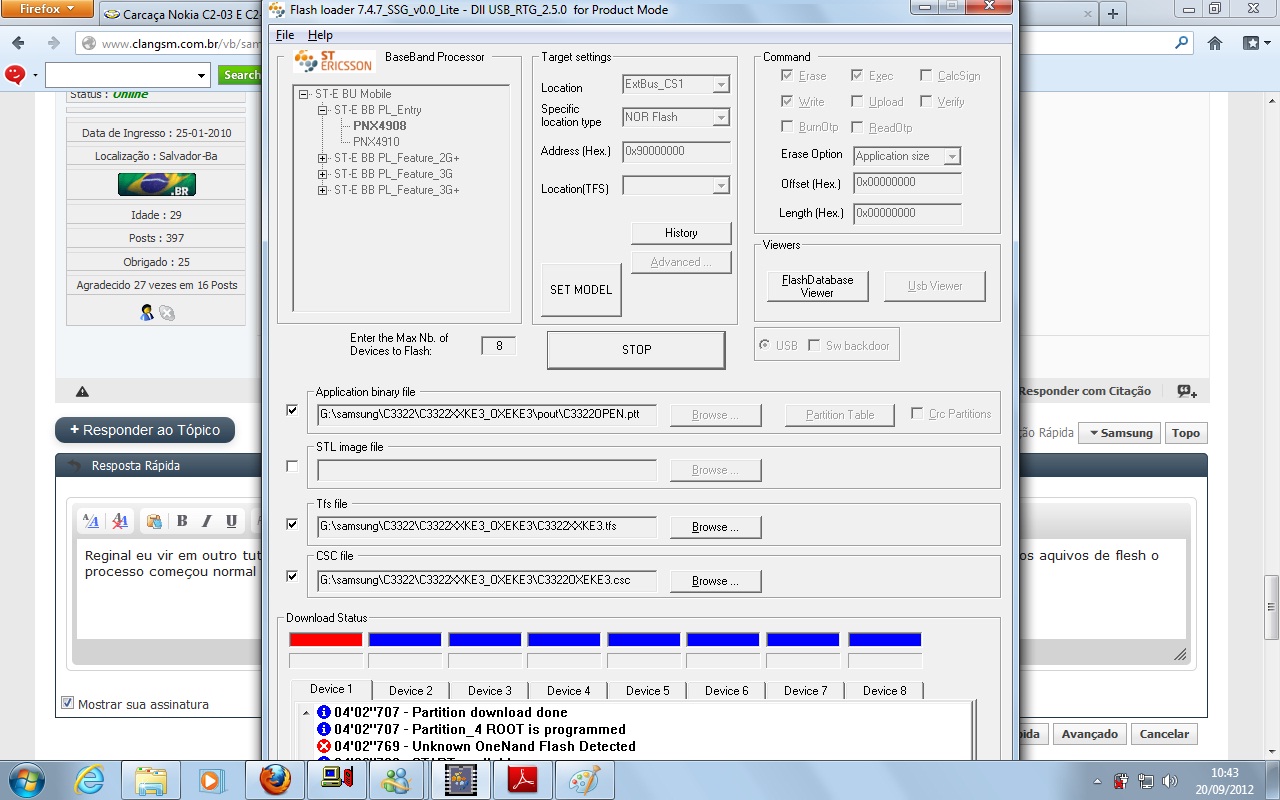The width and height of the screenshot is (1280, 800).
Task: Click the red Ask toolbar logo icon
Action: [x=15, y=75]
